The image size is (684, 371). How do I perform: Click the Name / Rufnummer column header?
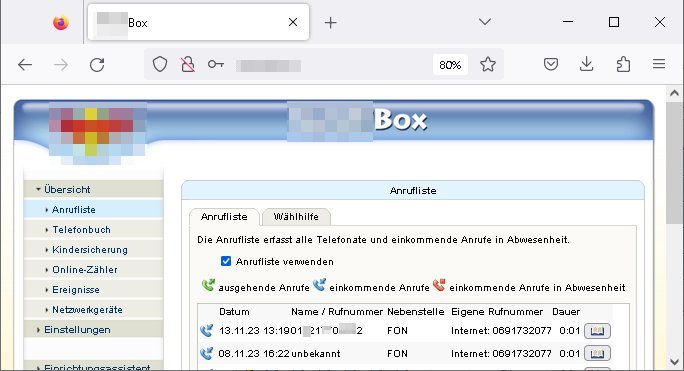[337, 312]
